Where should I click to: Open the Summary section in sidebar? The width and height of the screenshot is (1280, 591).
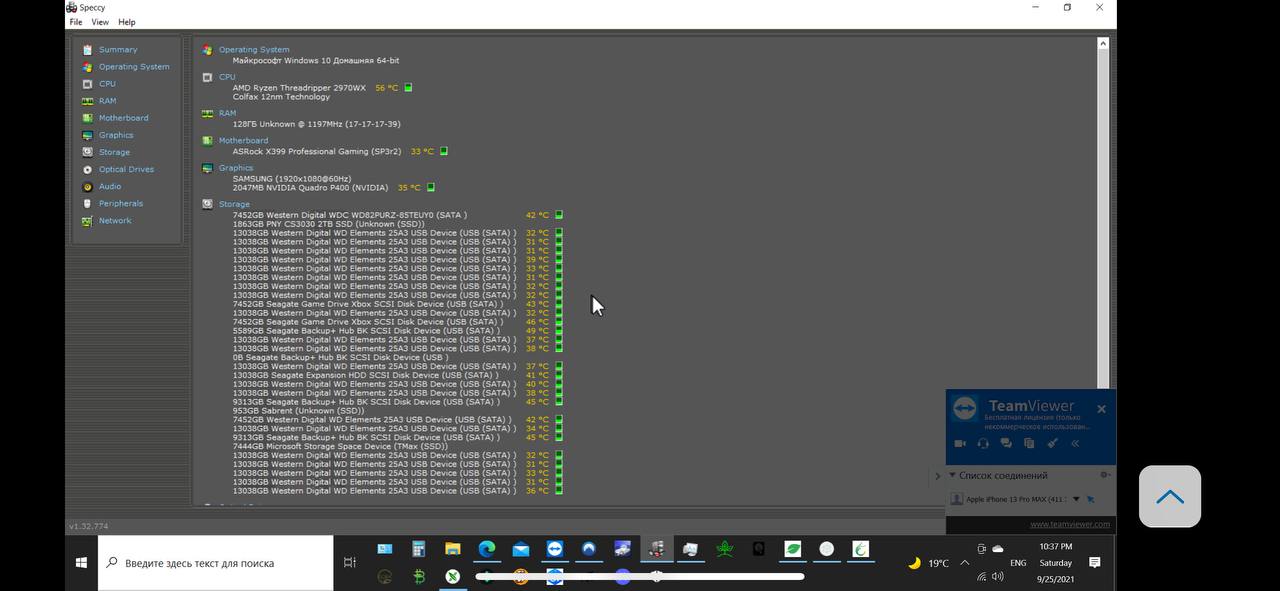(118, 49)
